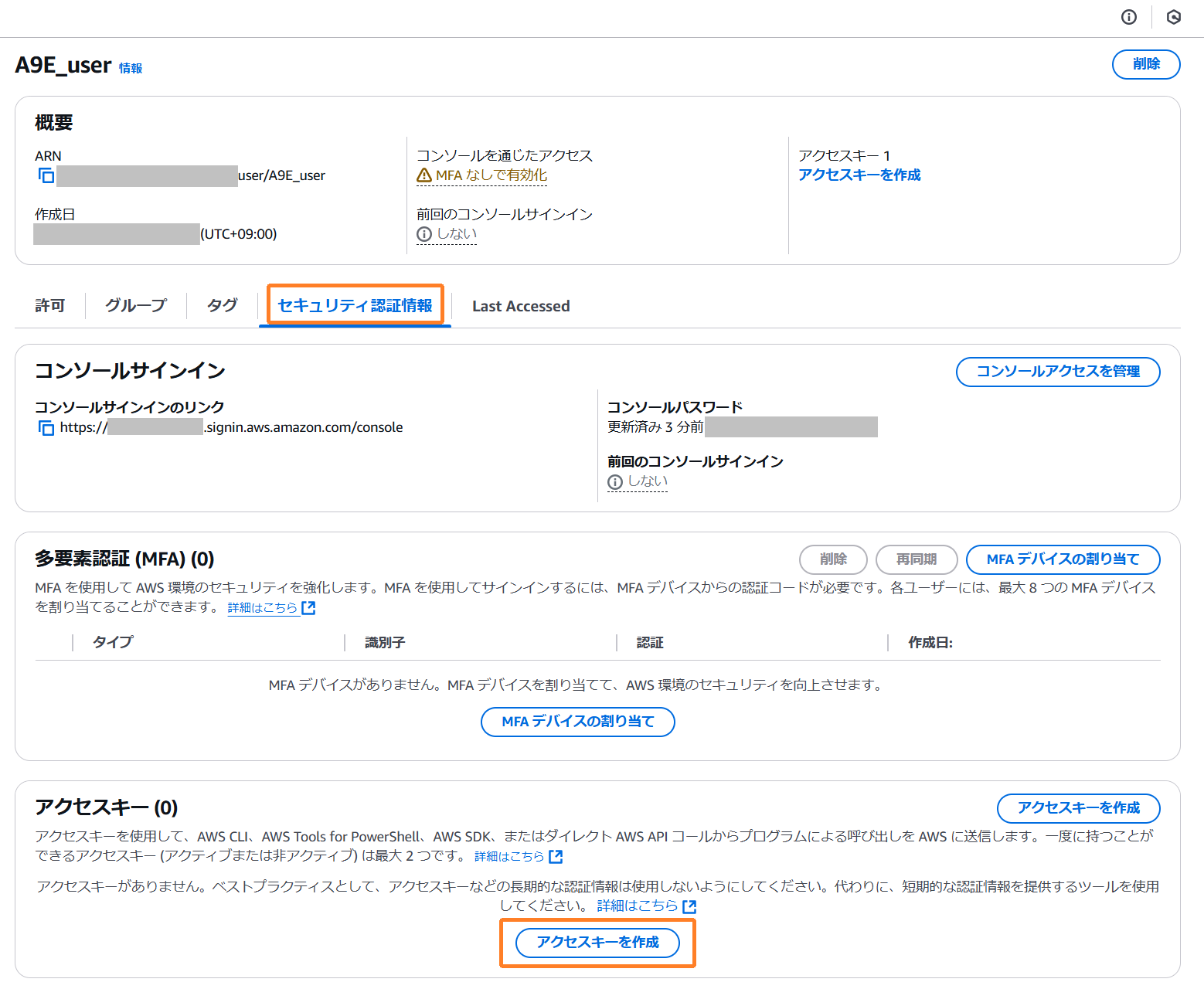Click the MFA warning triangle icon

(x=424, y=175)
